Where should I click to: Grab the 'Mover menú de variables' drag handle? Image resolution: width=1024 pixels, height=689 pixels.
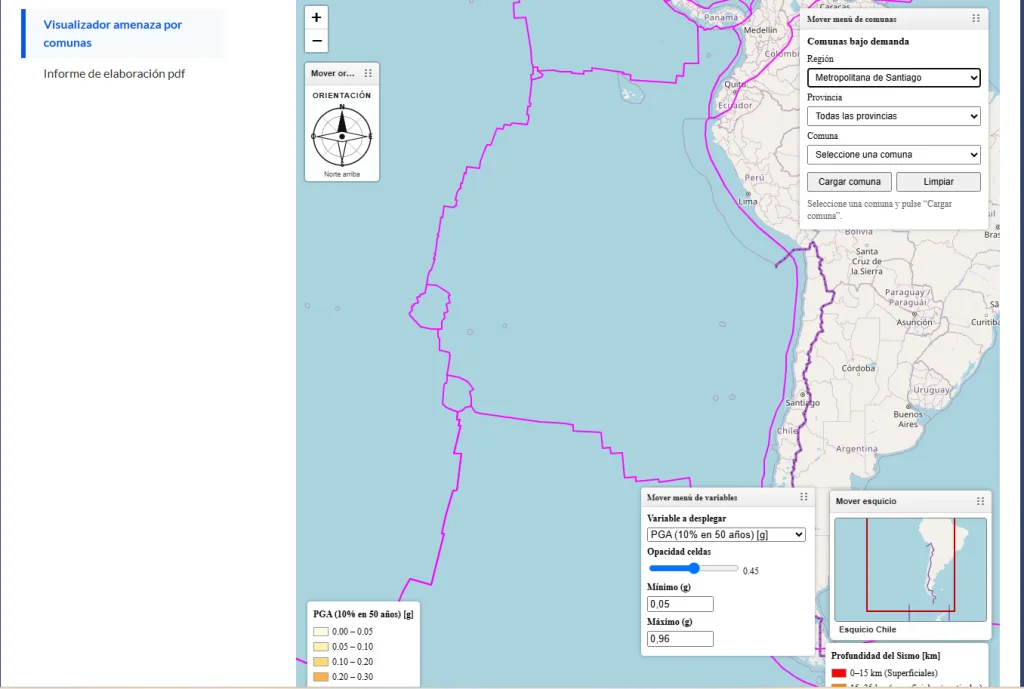point(804,497)
